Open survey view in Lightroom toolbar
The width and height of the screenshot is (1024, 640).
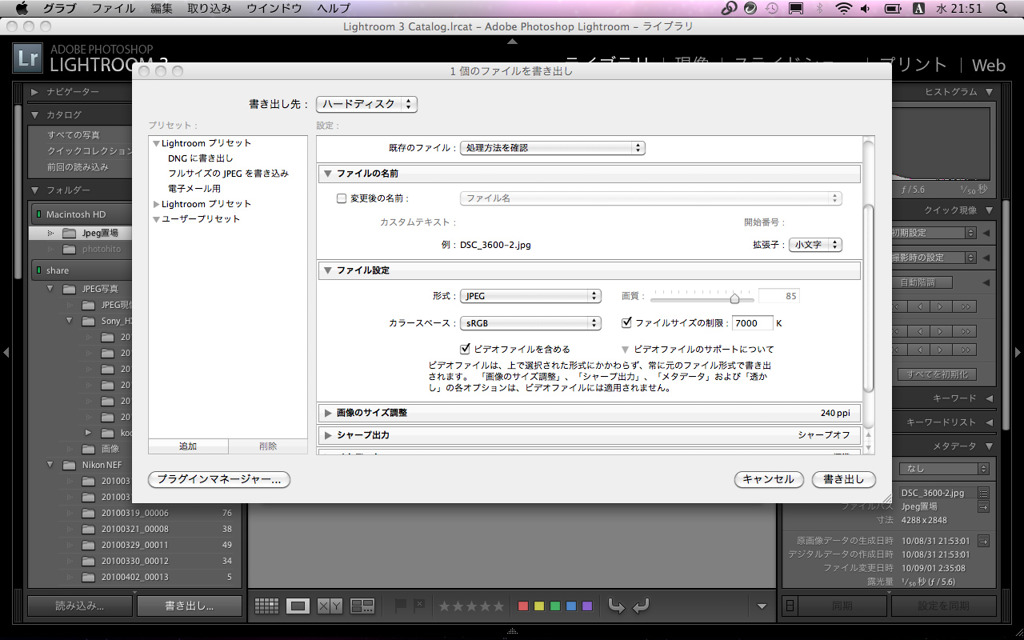(362, 606)
